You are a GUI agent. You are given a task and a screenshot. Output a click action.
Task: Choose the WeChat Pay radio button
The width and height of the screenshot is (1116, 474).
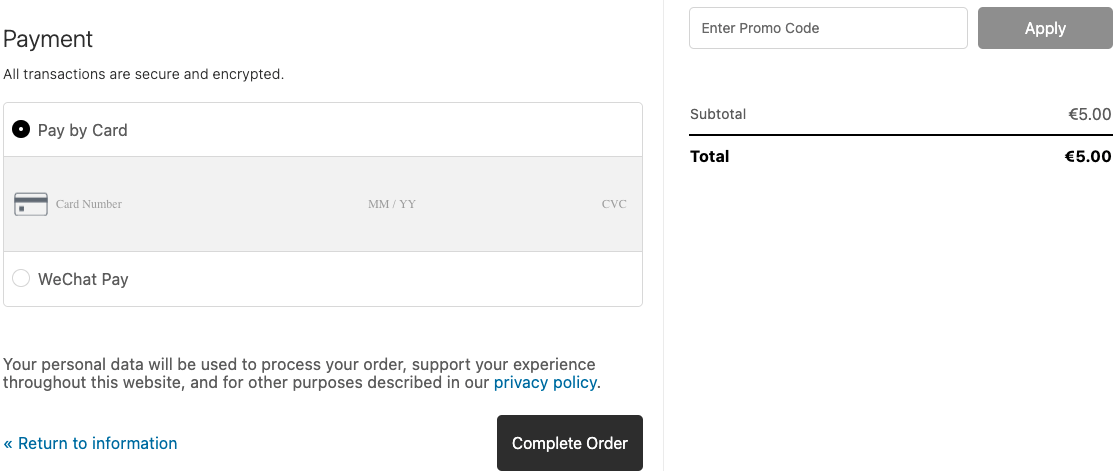(21, 279)
